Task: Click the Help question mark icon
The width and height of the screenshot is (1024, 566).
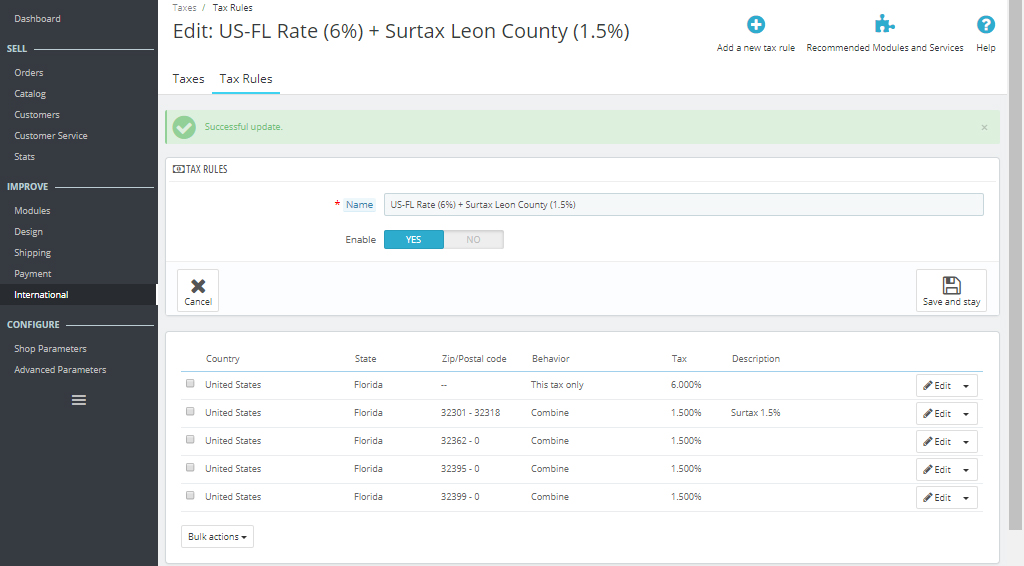Action: [985, 25]
